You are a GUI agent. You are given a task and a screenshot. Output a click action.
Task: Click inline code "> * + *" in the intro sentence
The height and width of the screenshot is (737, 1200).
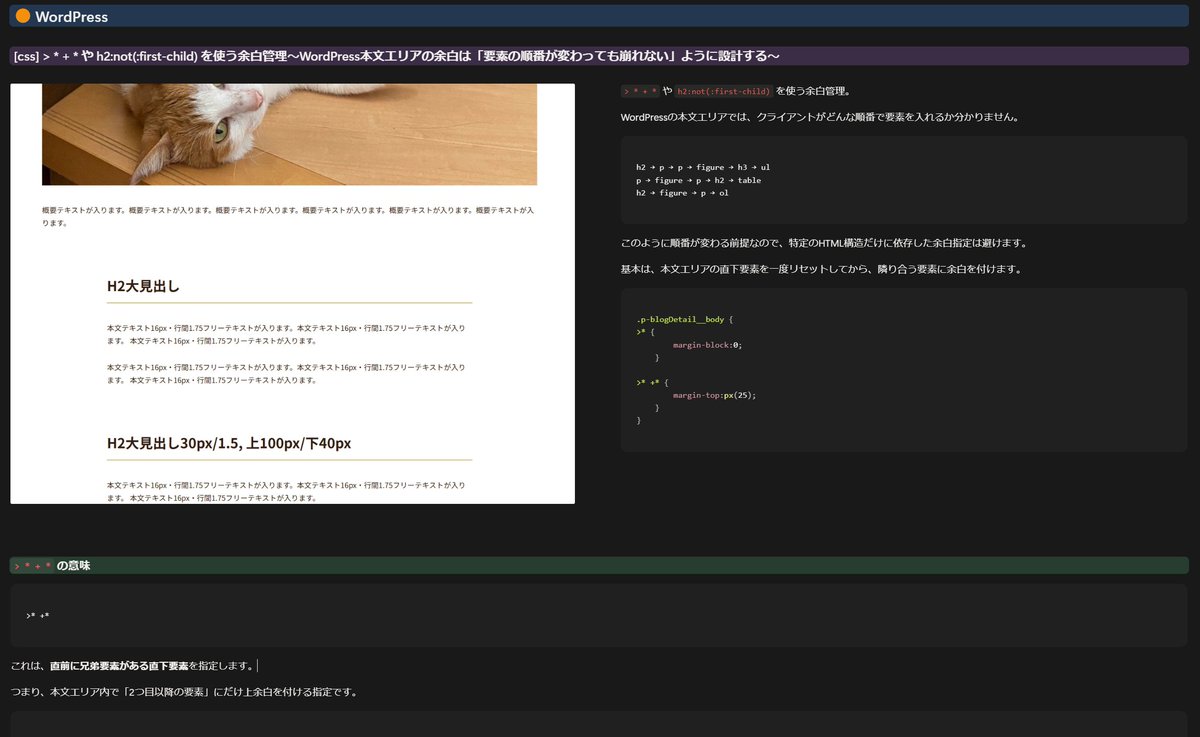click(640, 91)
